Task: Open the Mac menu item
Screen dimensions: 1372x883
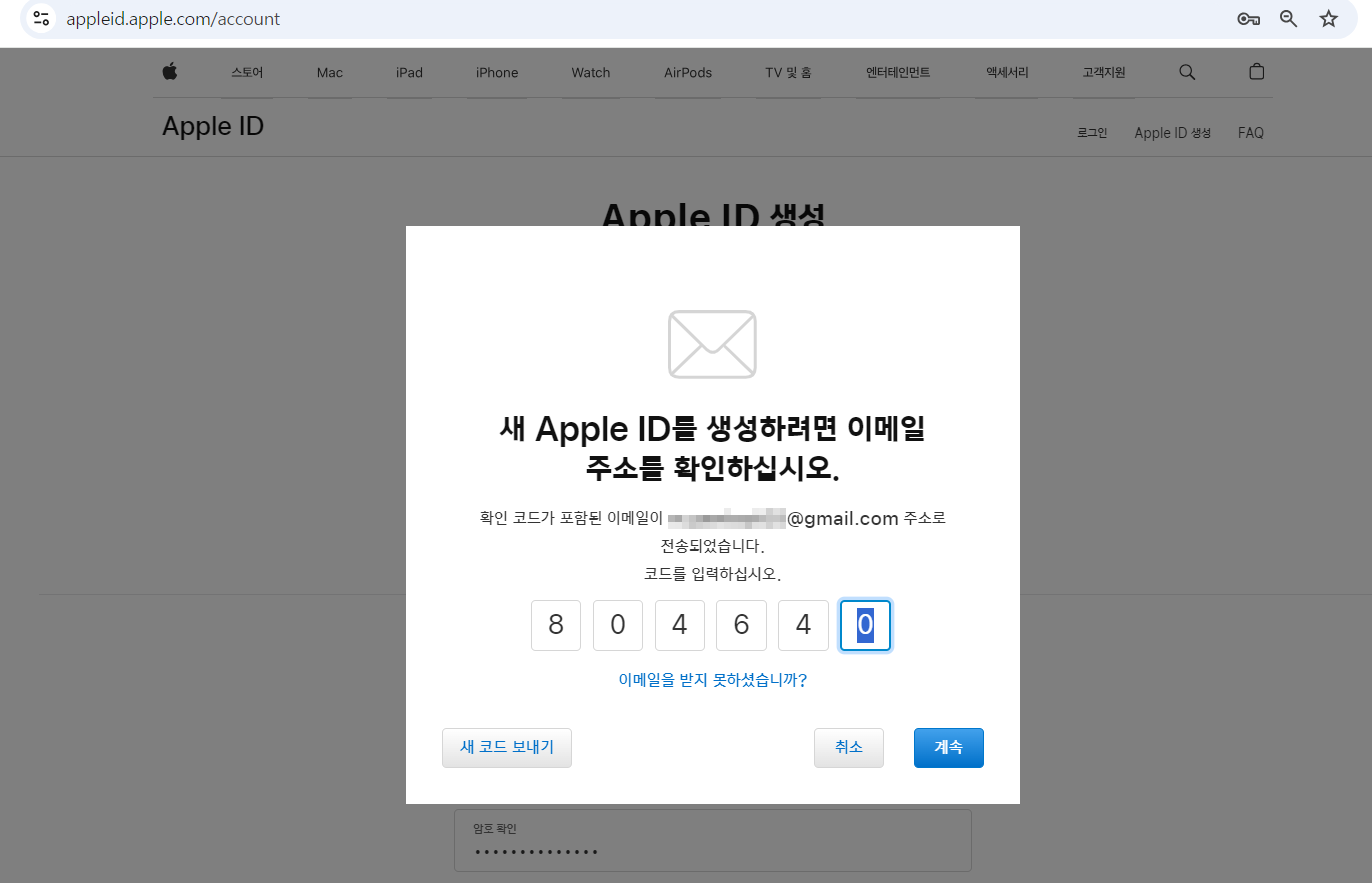Action: 330,72
